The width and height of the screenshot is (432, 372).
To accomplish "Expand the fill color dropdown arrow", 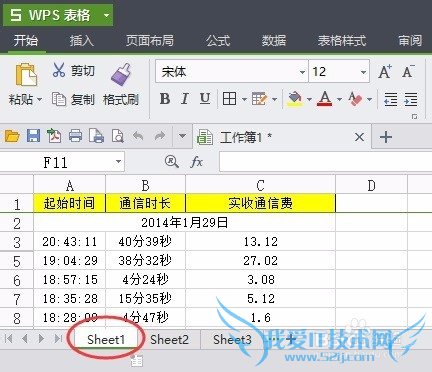I will [x=309, y=99].
